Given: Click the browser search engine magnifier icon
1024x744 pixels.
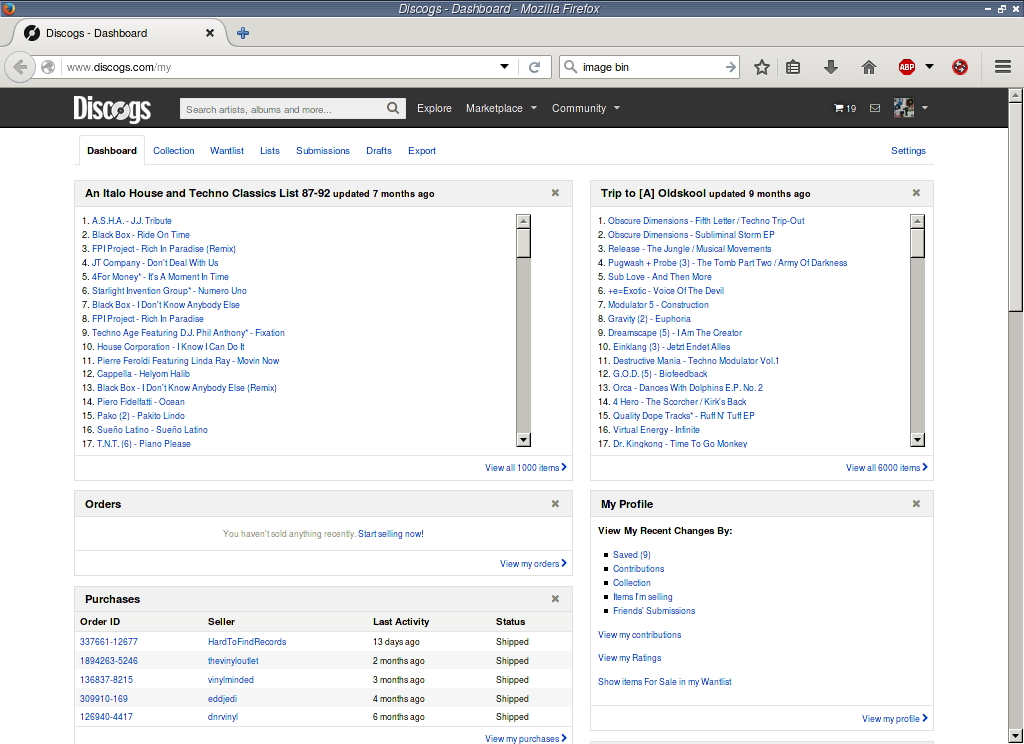Looking at the screenshot, I should [570, 67].
